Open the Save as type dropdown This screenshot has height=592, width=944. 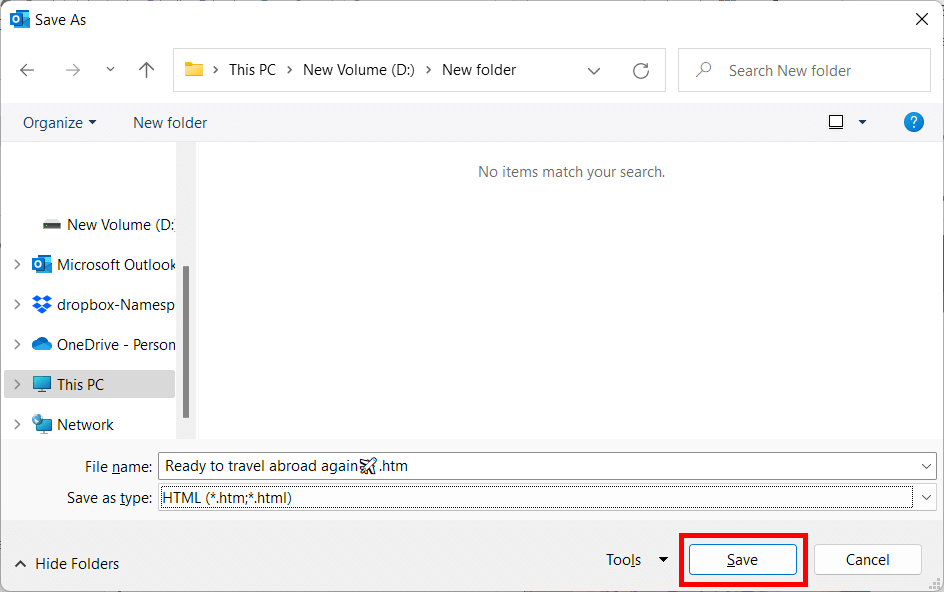click(926, 497)
